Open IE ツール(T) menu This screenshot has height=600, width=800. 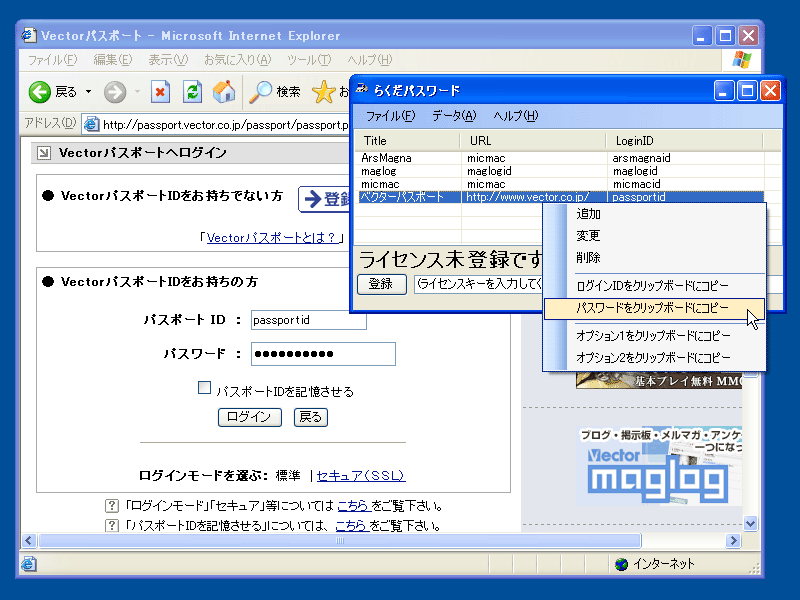309,60
